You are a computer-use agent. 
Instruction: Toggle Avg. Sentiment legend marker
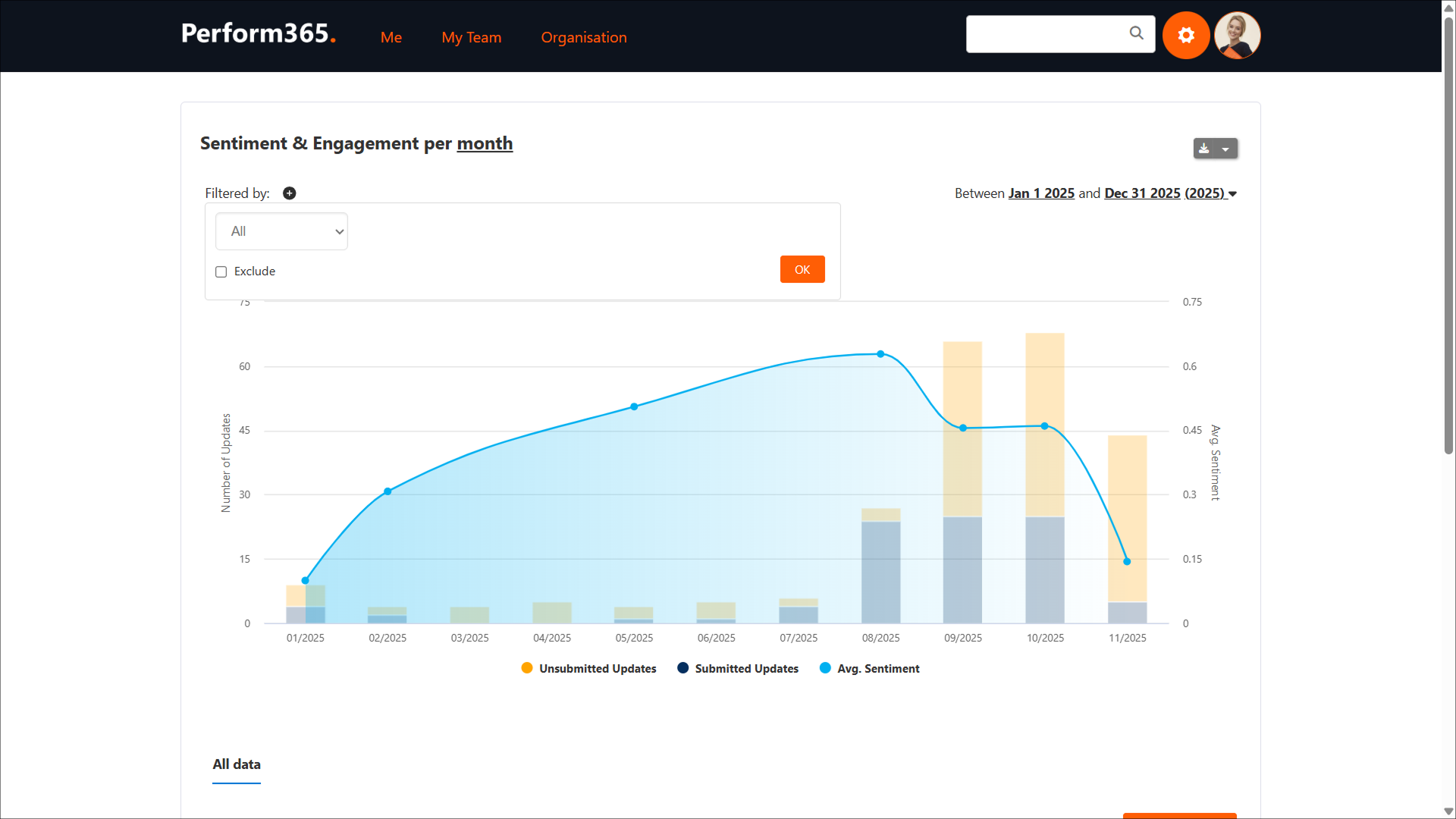[x=825, y=668]
